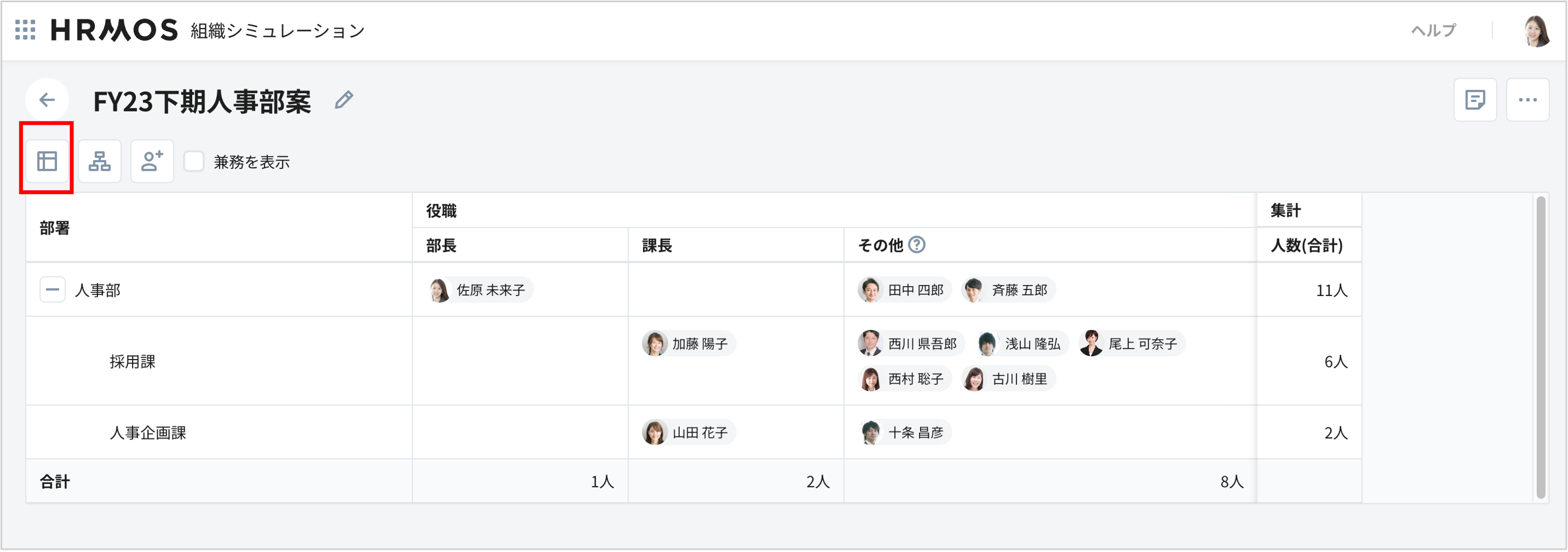Open the HRMOS app launcher grid icon
1568x552 pixels.
pyautogui.click(x=25, y=30)
